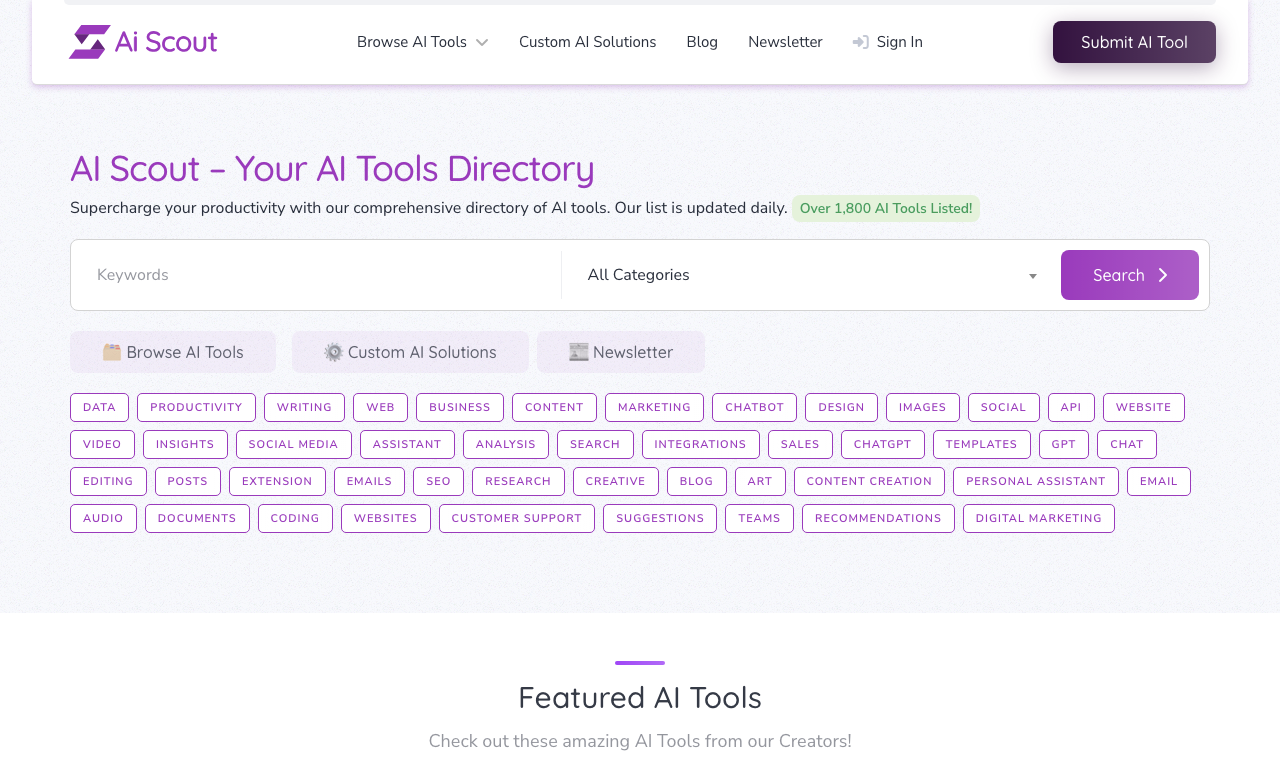Select the SOCIAL tag

pos(1003,407)
